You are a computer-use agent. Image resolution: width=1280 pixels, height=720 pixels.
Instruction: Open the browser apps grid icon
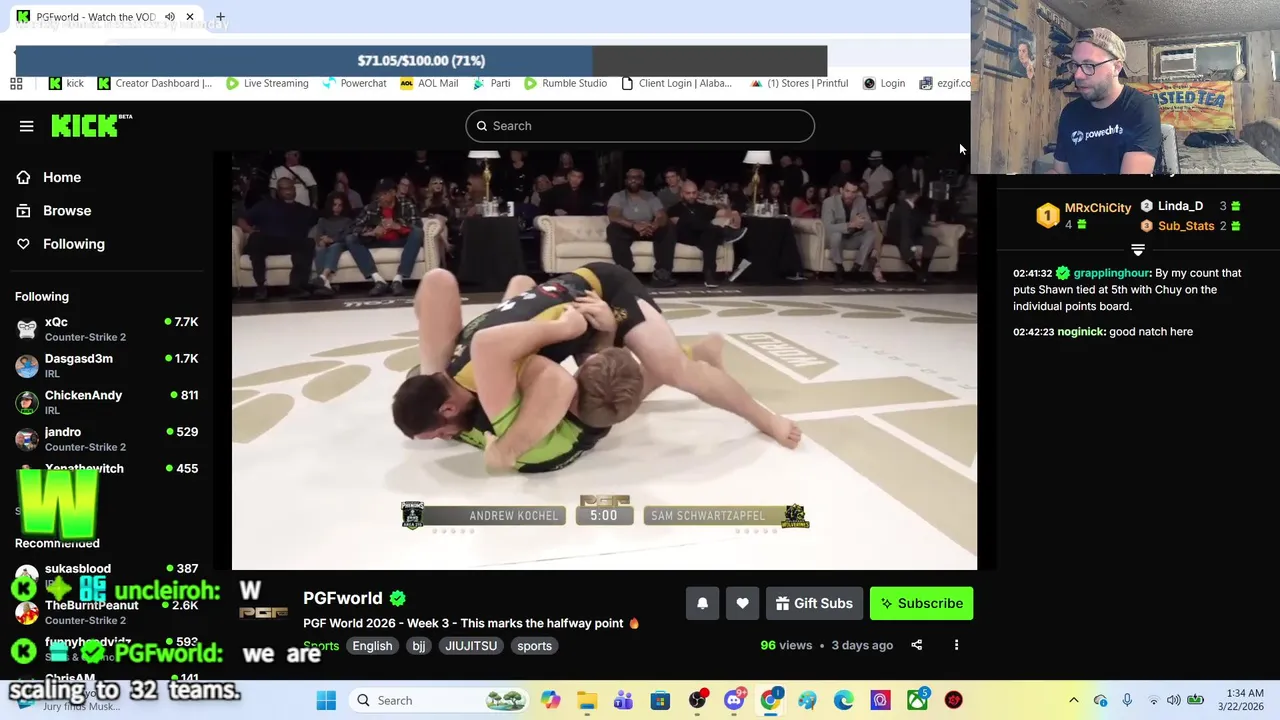click(x=16, y=83)
